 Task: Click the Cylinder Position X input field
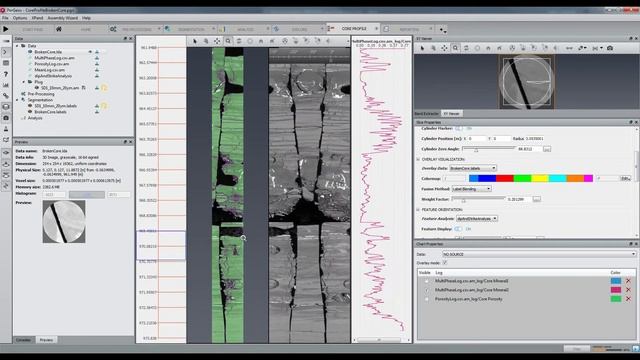[x=477, y=139]
